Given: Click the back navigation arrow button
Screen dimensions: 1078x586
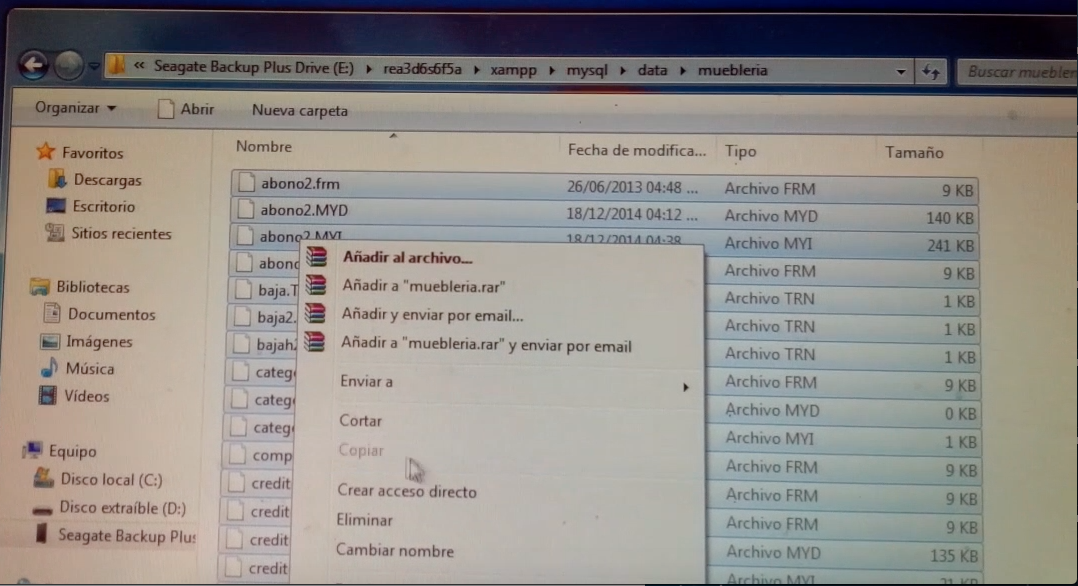Looking at the screenshot, I should (x=34, y=66).
